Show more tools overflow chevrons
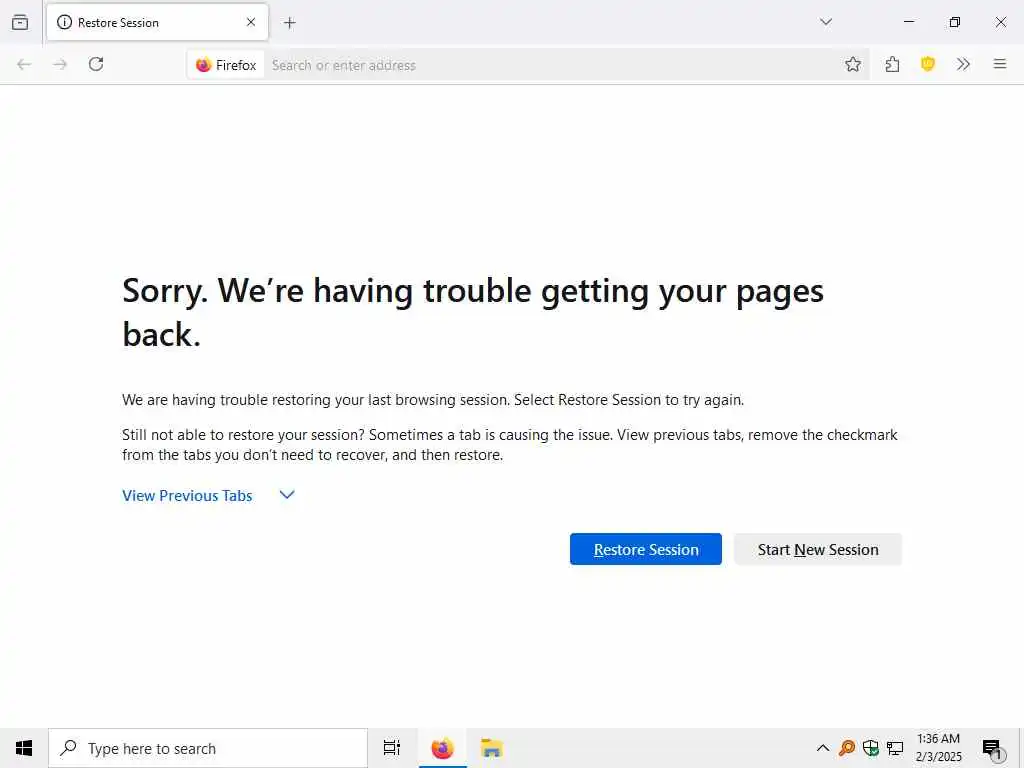Image resolution: width=1024 pixels, height=768 pixels. 963,64
